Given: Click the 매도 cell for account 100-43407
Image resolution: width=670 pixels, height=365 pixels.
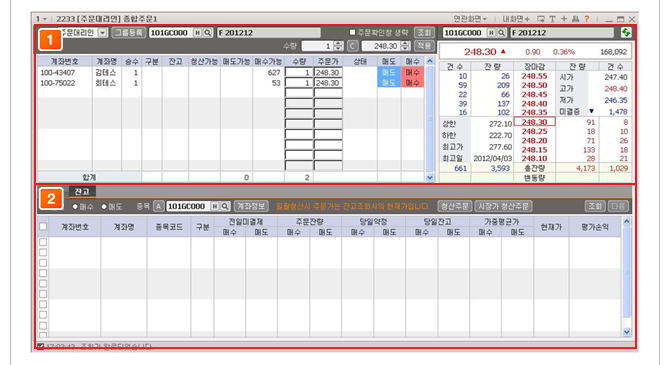Looking at the screenshot, I should pyautogui.click(x=389, y=73).
